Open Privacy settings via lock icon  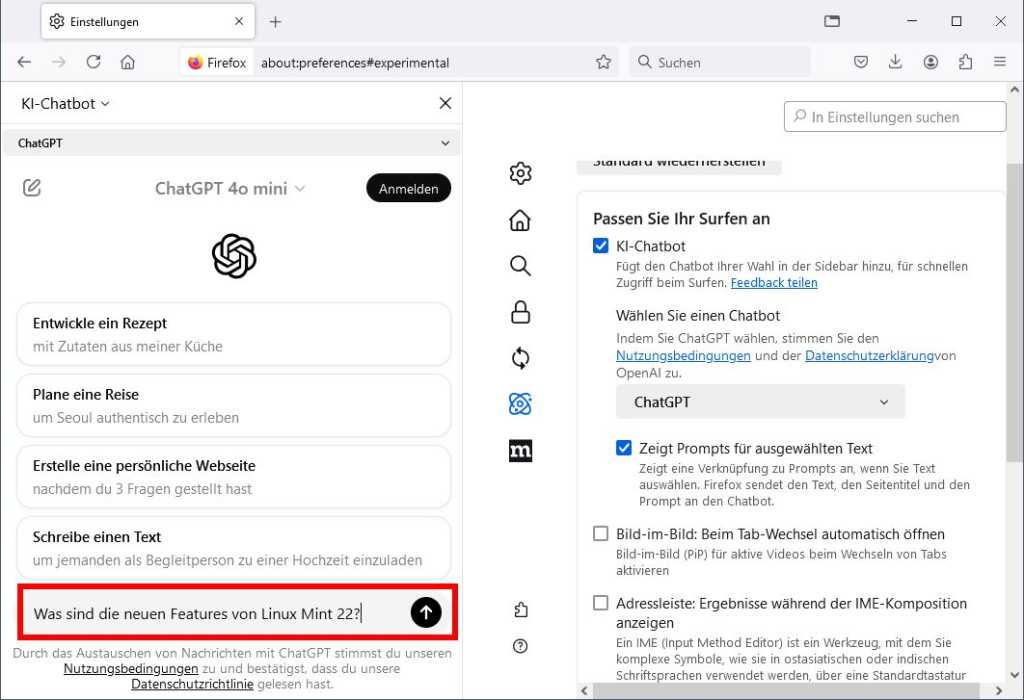tap(520, 312)
